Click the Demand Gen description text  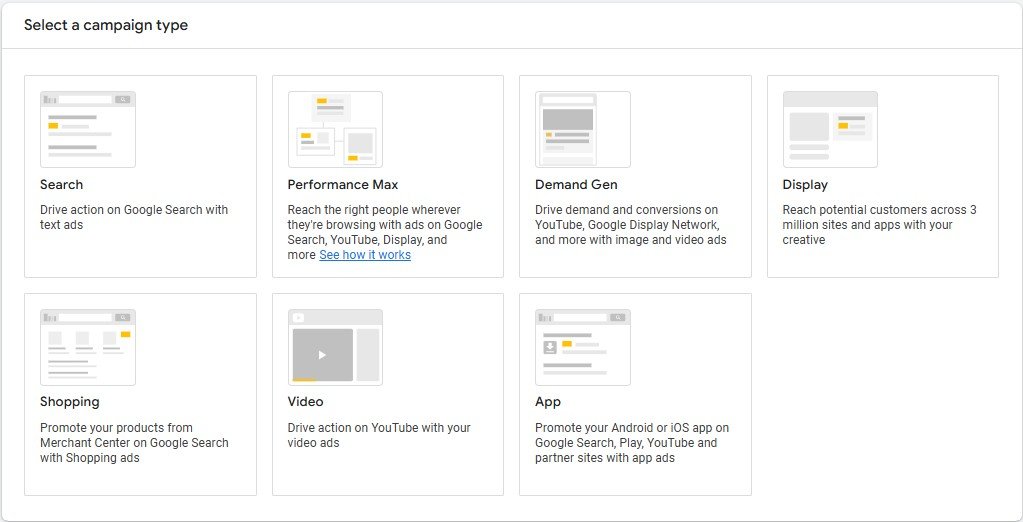630,225
